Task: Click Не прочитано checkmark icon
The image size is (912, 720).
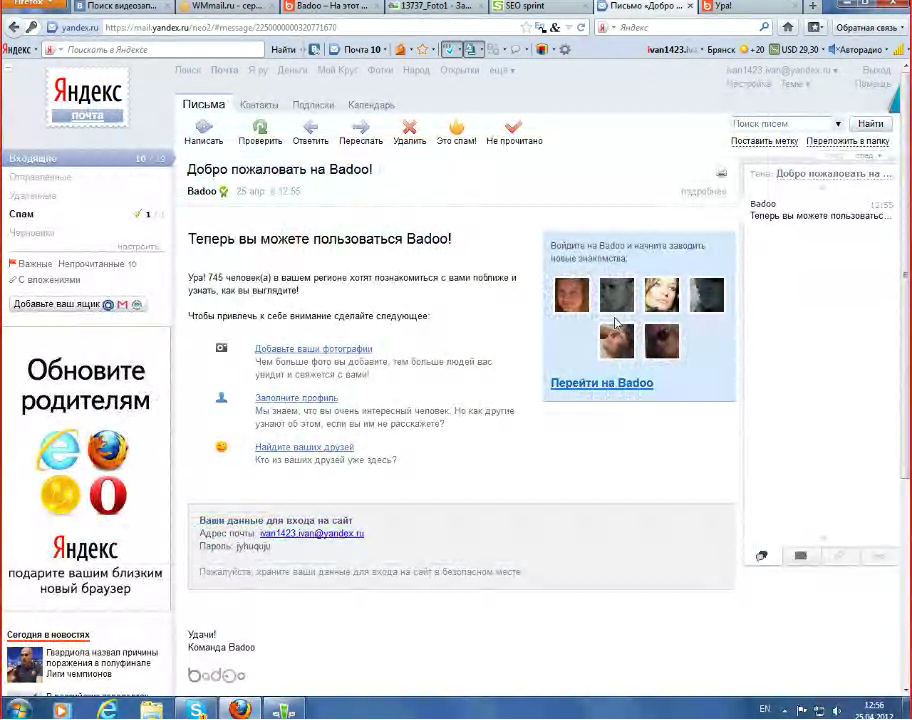Action: (514, 126)
